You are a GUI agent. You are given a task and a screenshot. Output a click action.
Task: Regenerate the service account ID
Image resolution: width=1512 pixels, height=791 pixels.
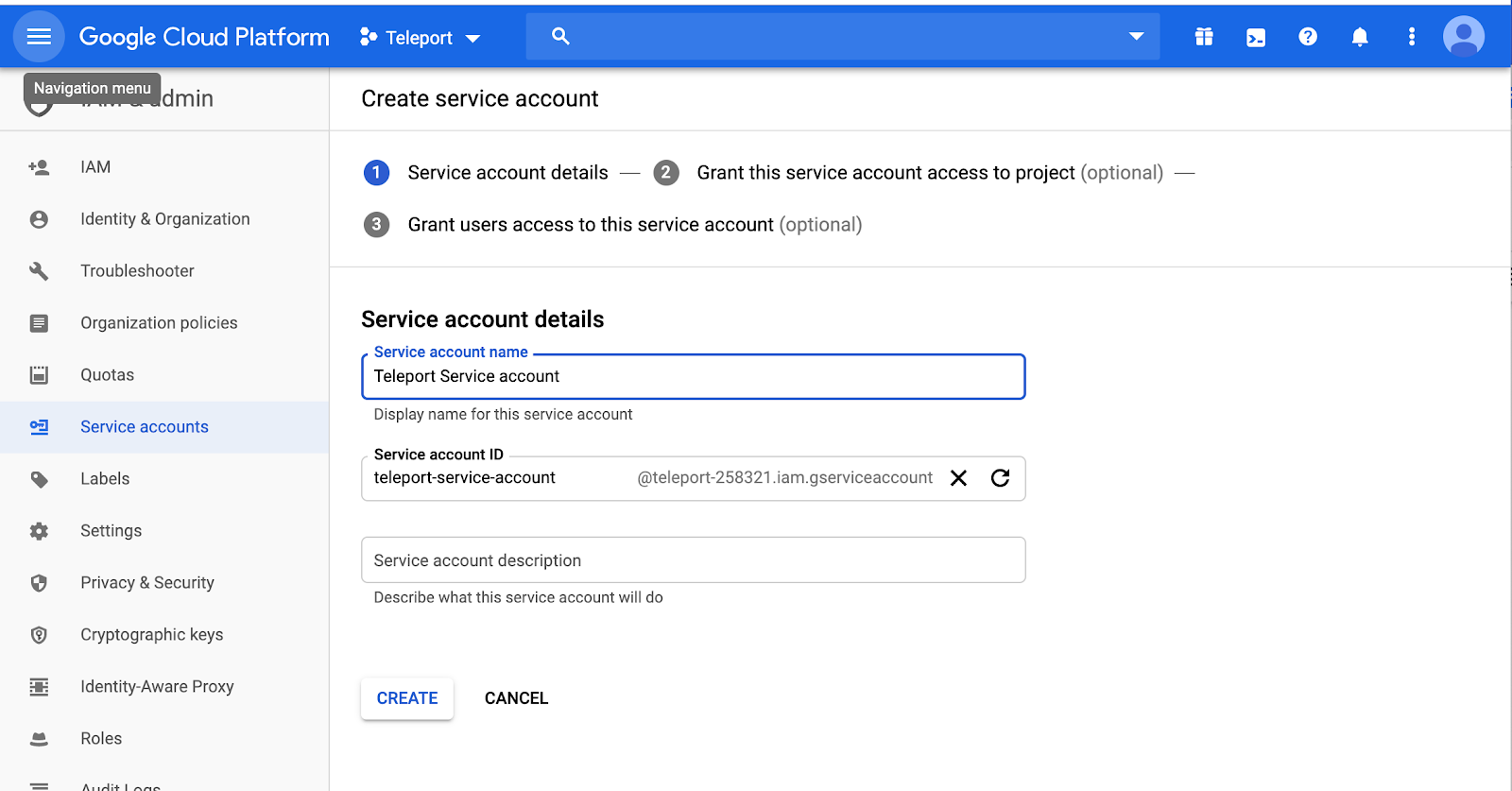tap(1000, 478)
